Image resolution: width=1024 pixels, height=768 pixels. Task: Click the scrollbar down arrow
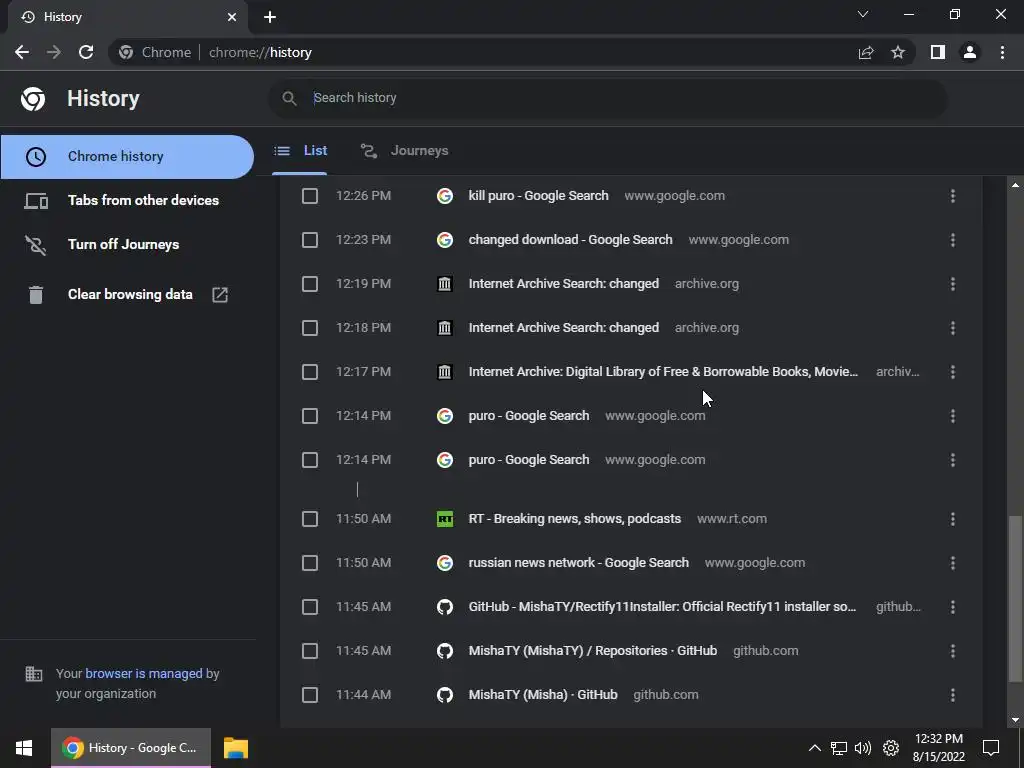click(1015, 720)
